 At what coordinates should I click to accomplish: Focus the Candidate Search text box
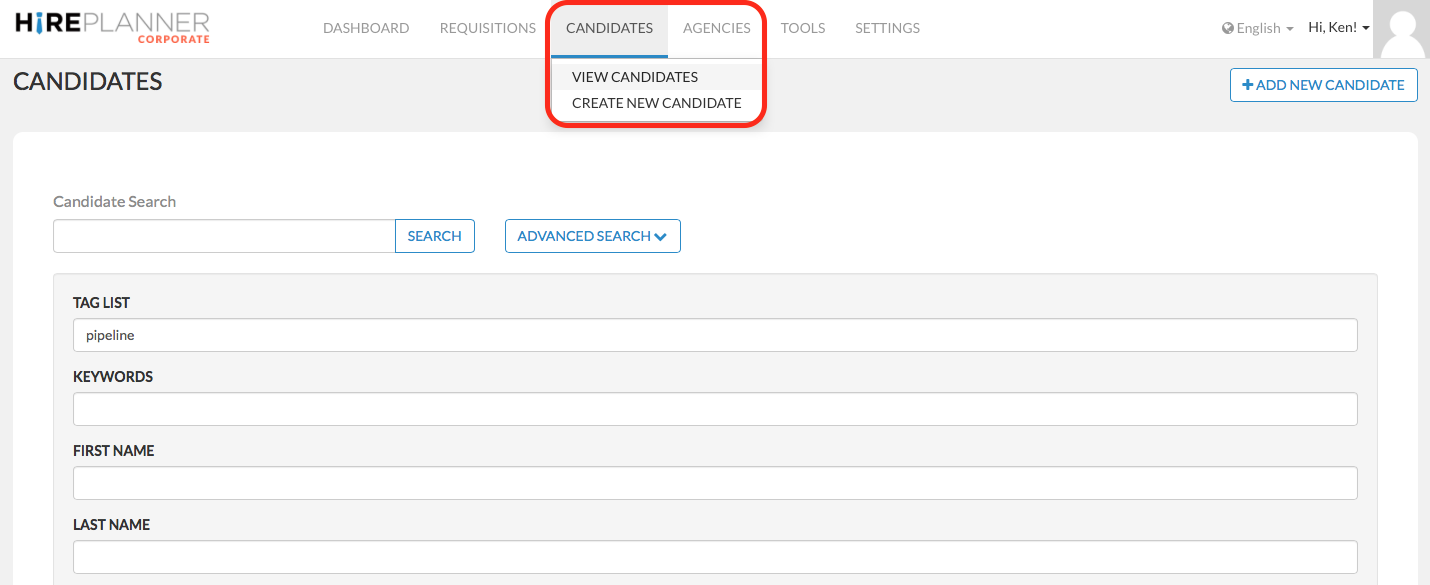224,236
